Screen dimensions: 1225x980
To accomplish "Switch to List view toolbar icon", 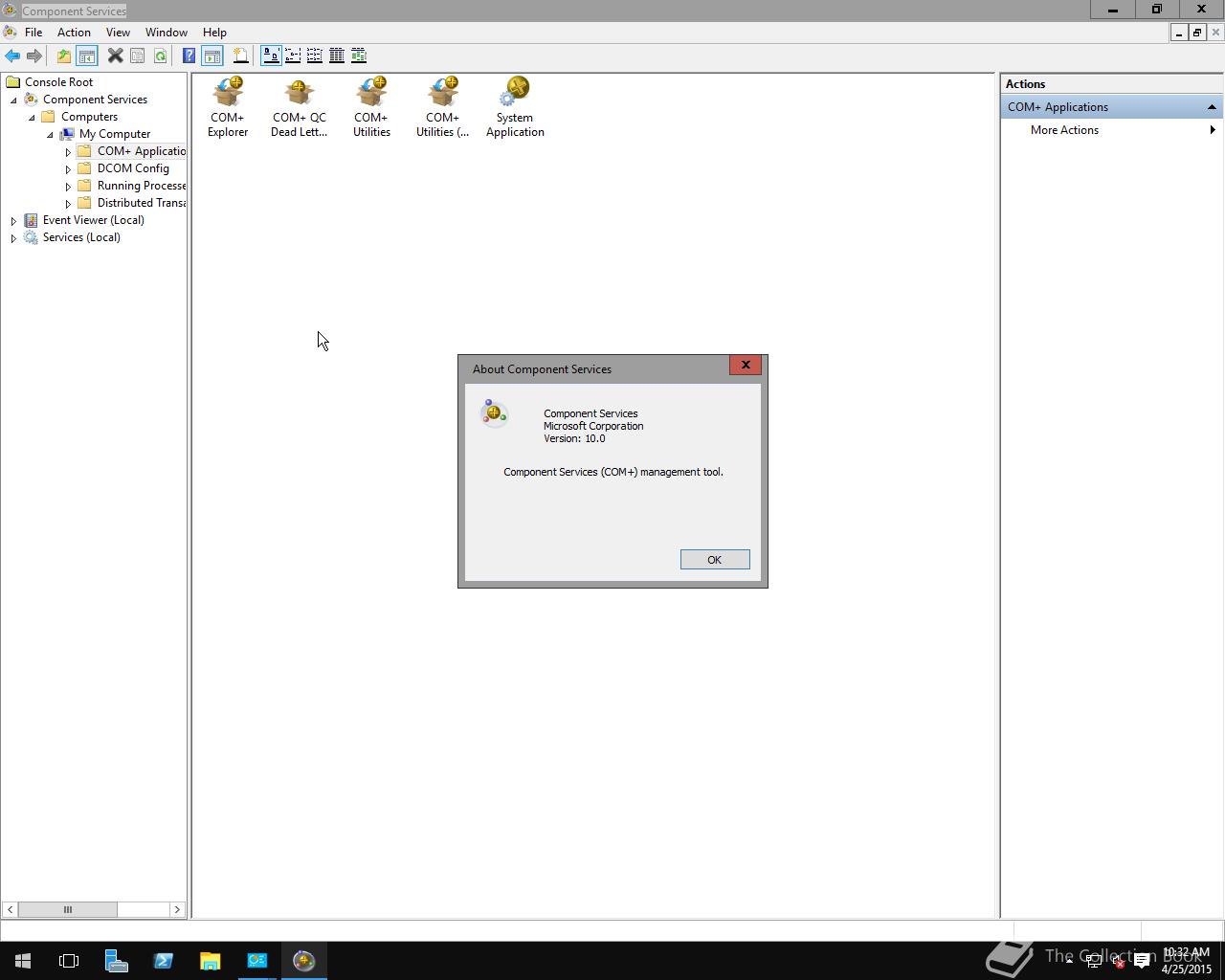I will 315,56.
